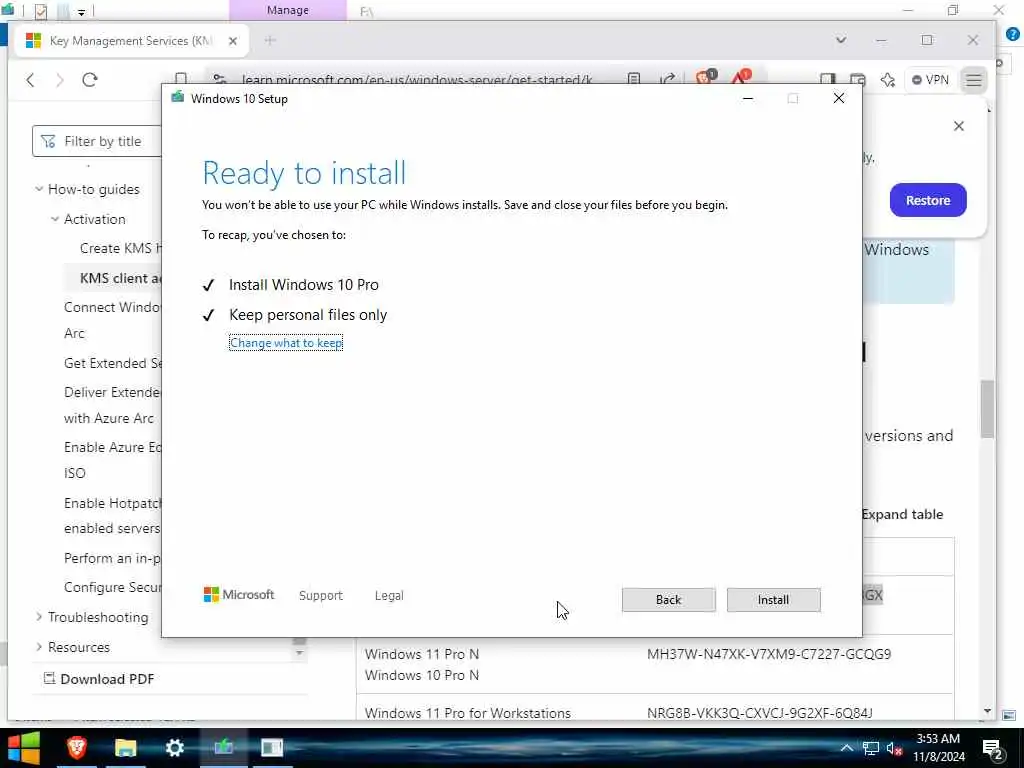Image resolution: width=1024 pixels, height=768 pixels.
Task: Click the Back button in Setup dialog
Action: pos(668,600)
